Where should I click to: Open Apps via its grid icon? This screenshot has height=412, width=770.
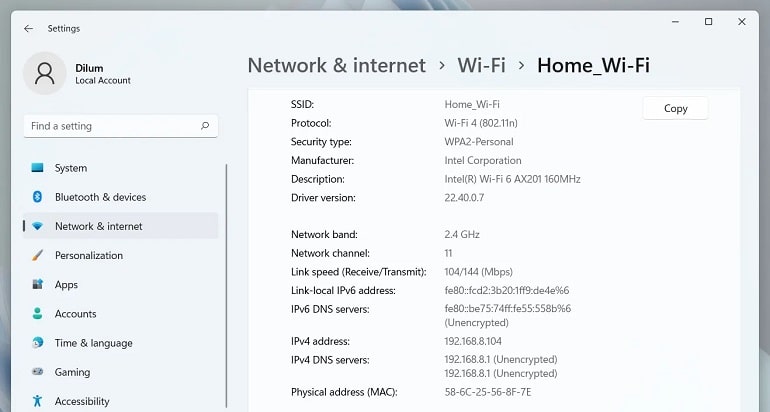point(37,284)
